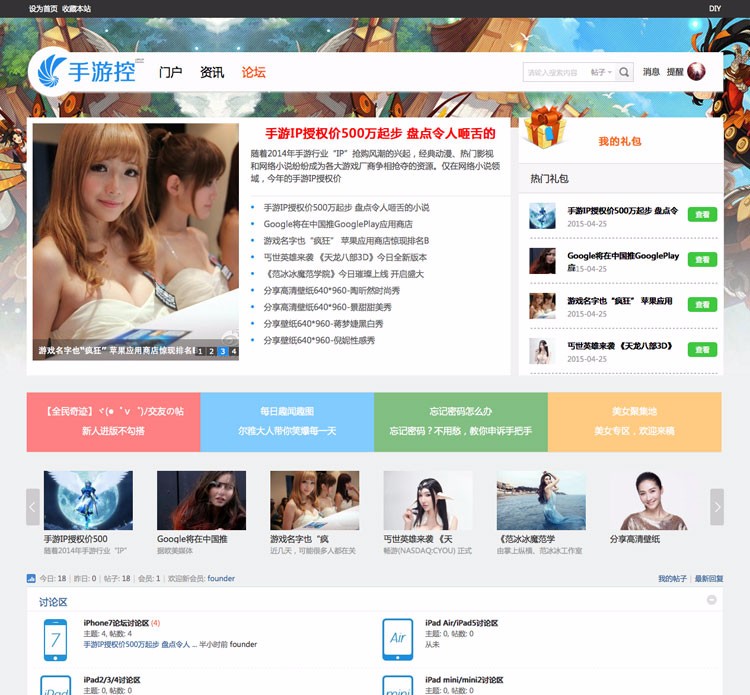Select slide 2 in the slideshow
Viewport: 750px width, 695px height.
pyautogui.click(x=211, y=351)
